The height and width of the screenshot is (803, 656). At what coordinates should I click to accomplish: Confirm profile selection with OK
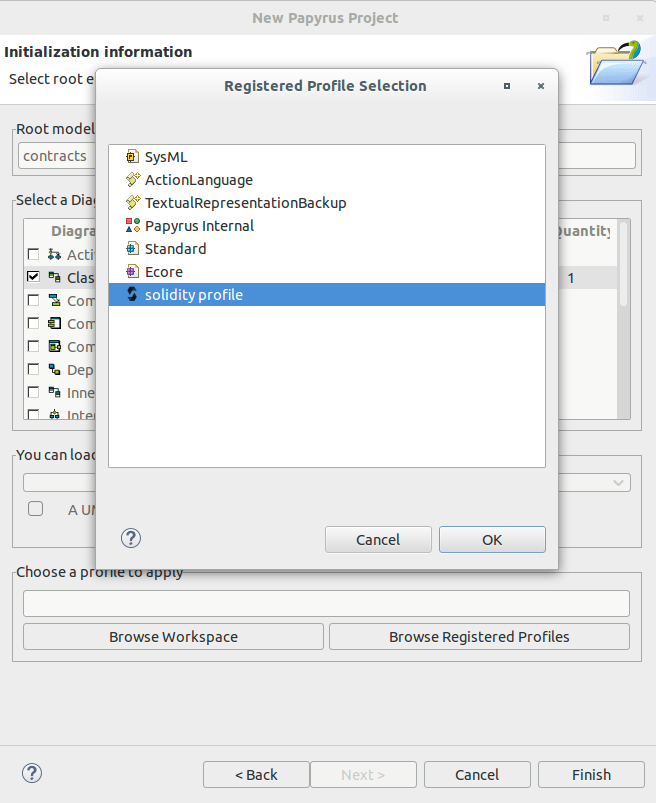[x=492, y=539]
